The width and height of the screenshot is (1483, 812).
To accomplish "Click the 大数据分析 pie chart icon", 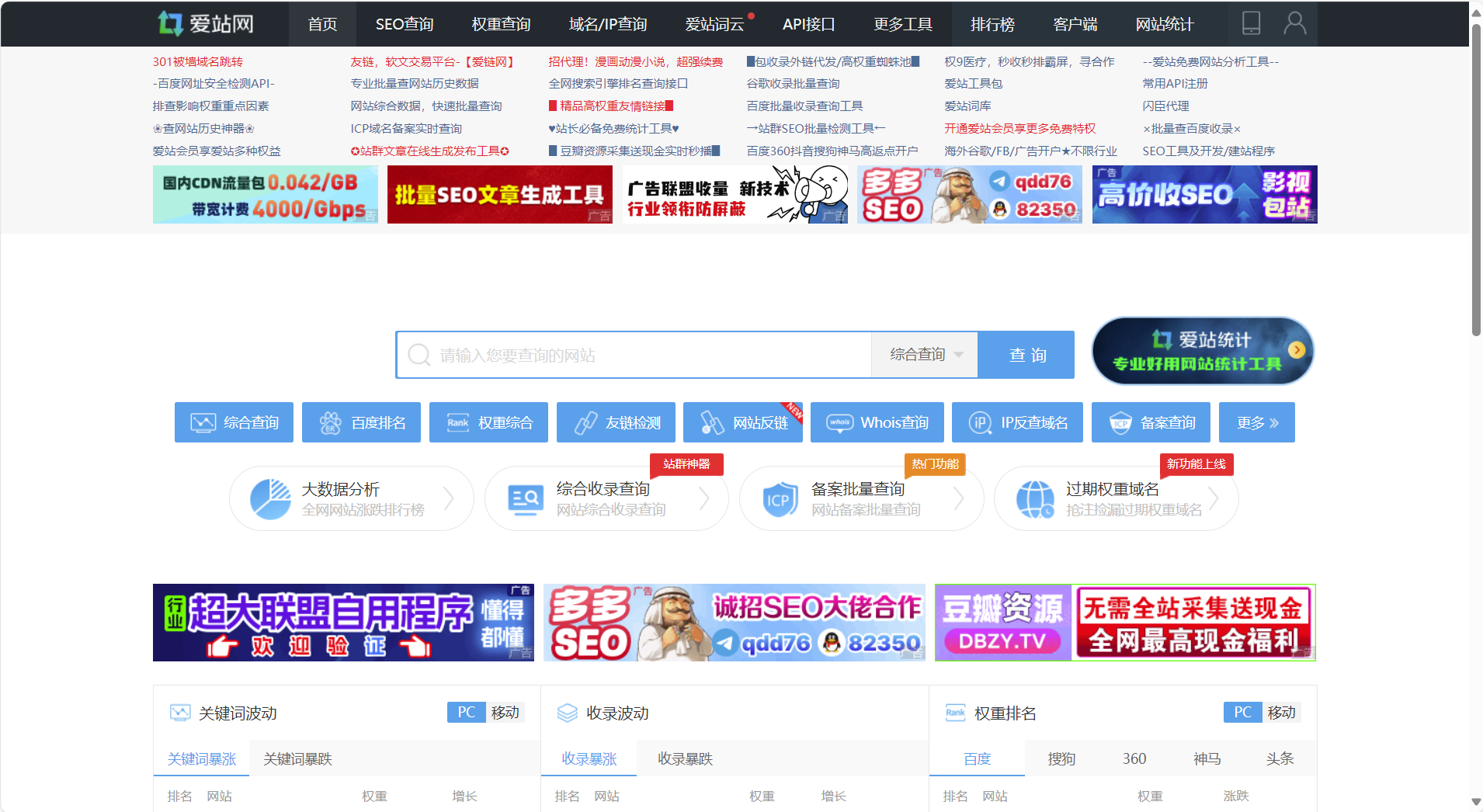I will (270, 499).
